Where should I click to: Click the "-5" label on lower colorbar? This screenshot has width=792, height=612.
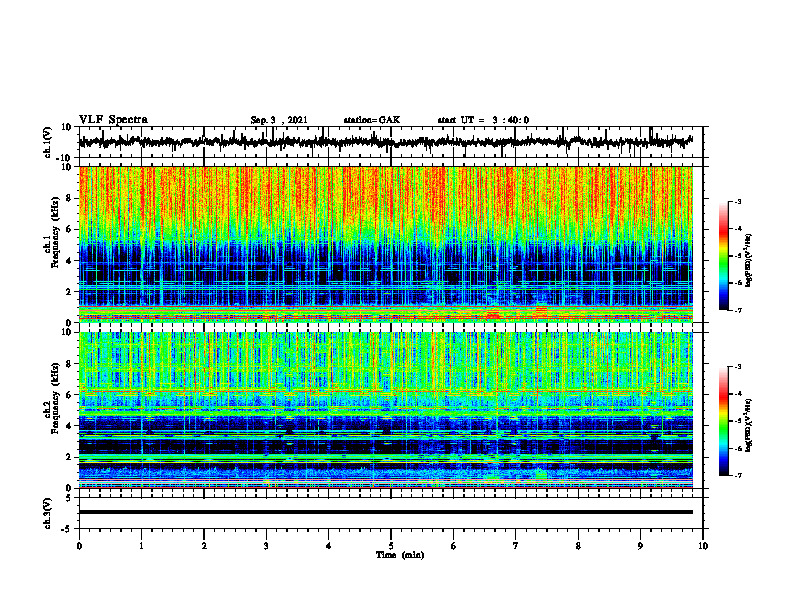tap(738, 421)
